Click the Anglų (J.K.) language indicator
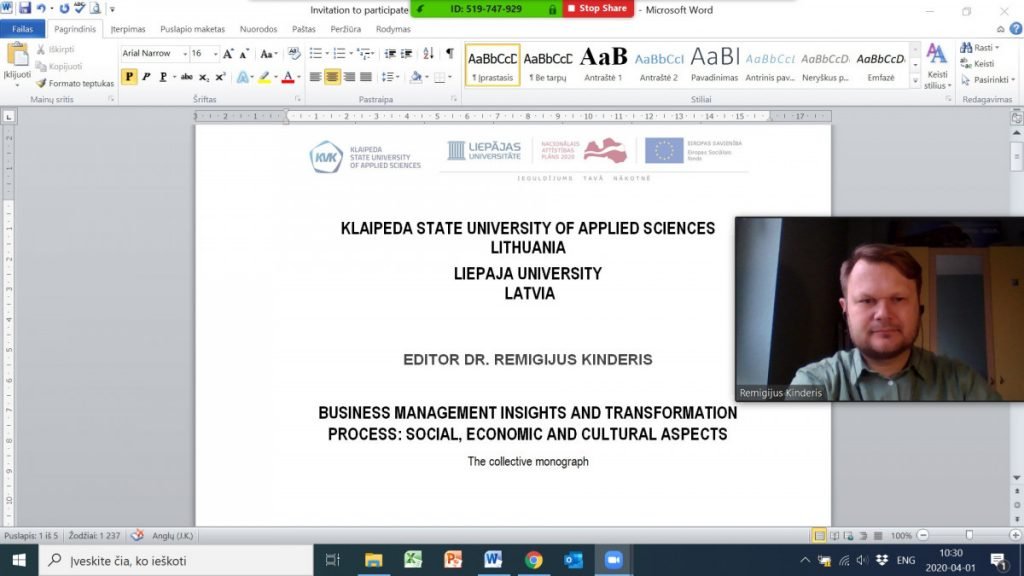The image size is (1024, 576). coord(172,536)
